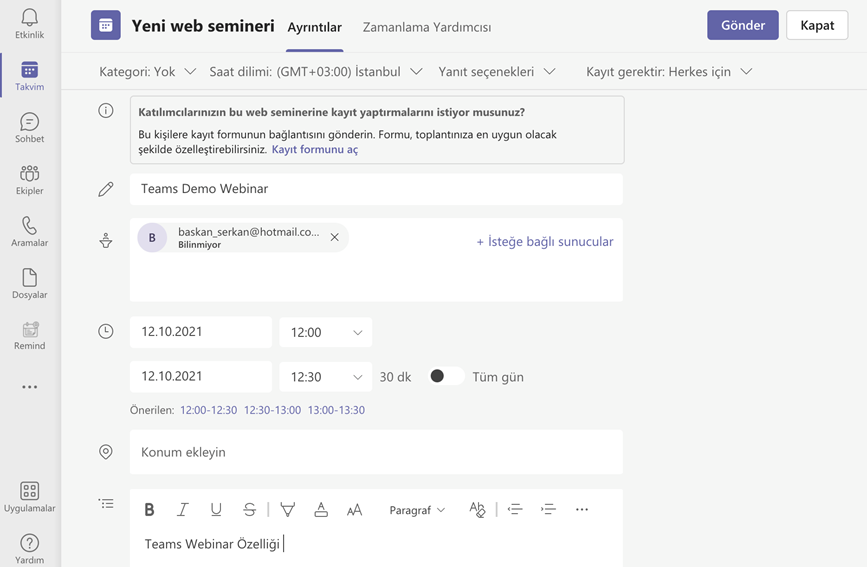Viewport: 867px width, 567px height.
Task: Open Yardım help menu
Action: click(29, 549)
